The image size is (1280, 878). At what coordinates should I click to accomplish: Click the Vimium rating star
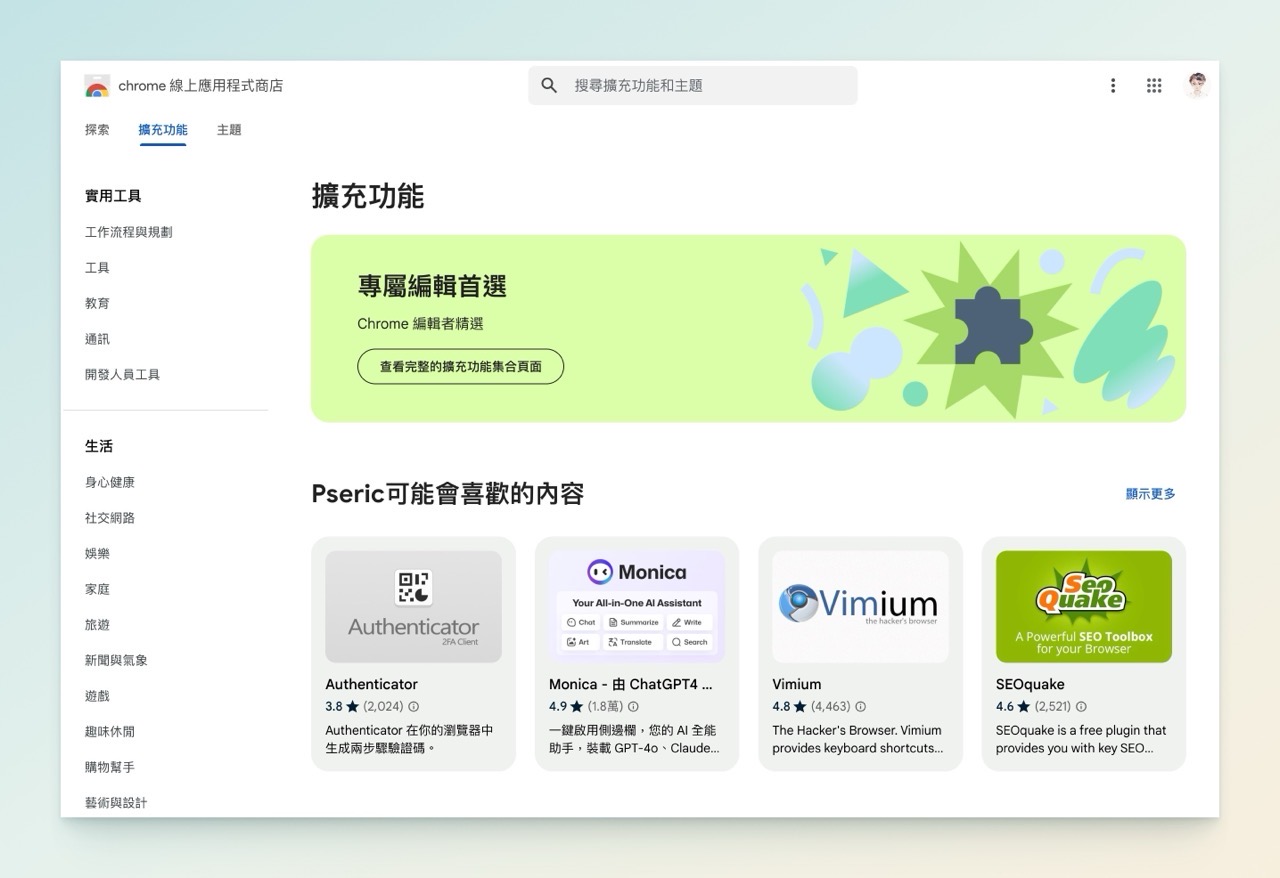(799, 706)
